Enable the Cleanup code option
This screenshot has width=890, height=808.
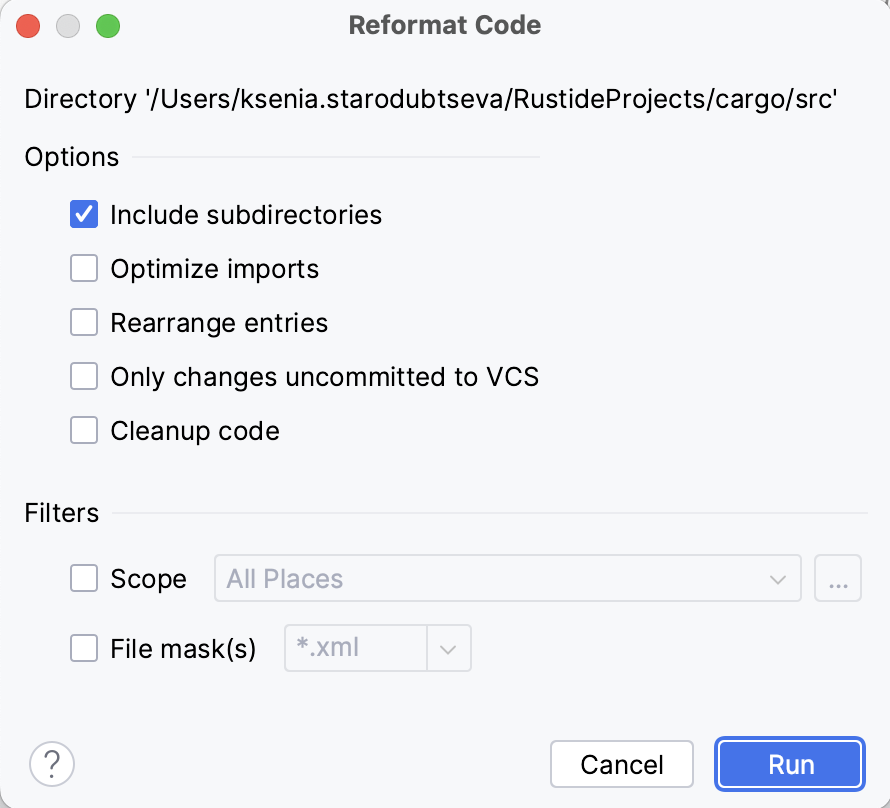tap(84, 430)
